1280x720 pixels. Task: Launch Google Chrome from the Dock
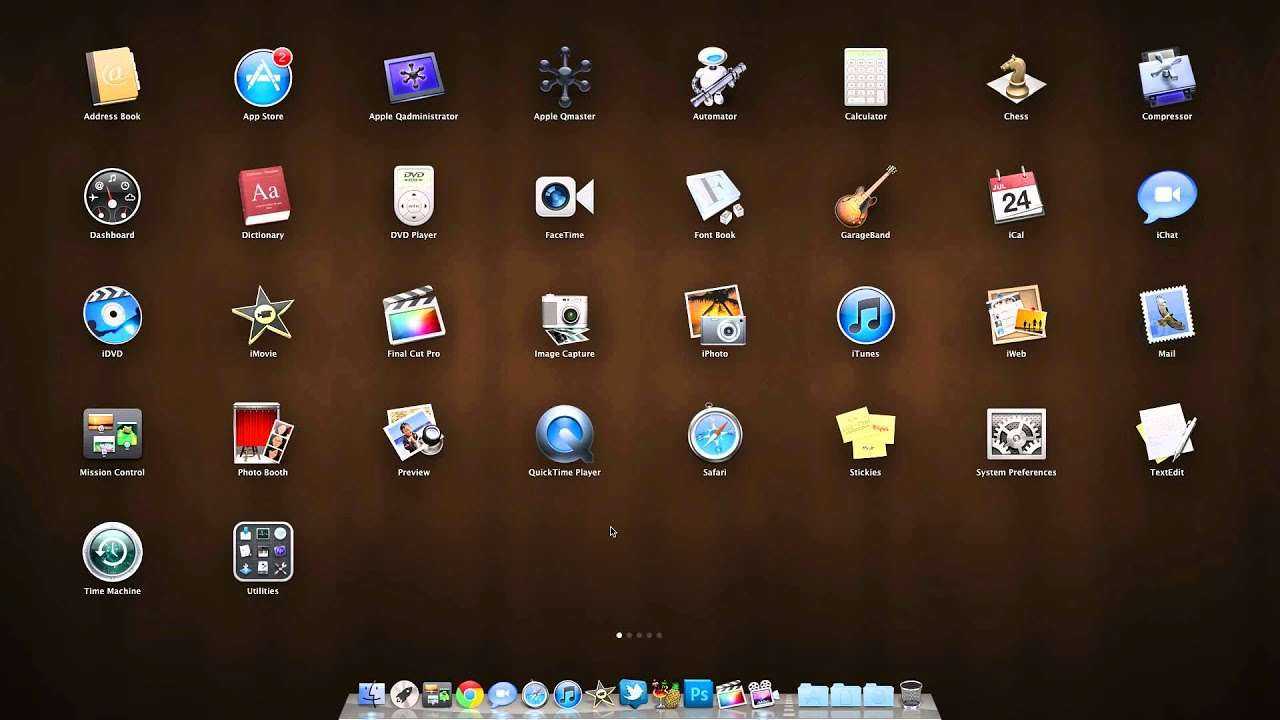(x=470, y=694)
